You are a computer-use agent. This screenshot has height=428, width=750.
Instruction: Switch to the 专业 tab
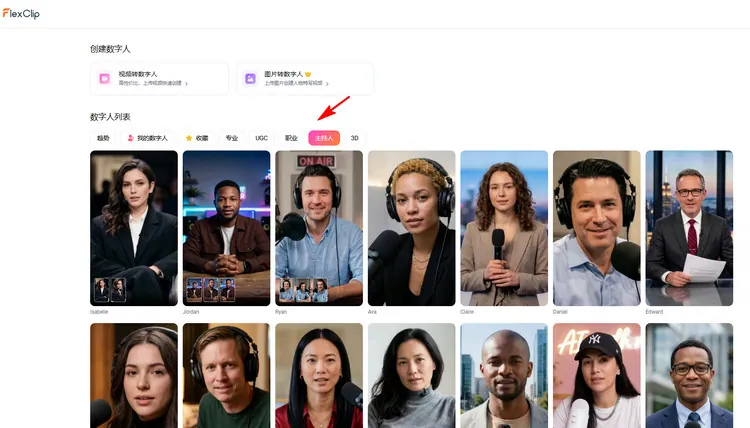(x=232, y=138)
